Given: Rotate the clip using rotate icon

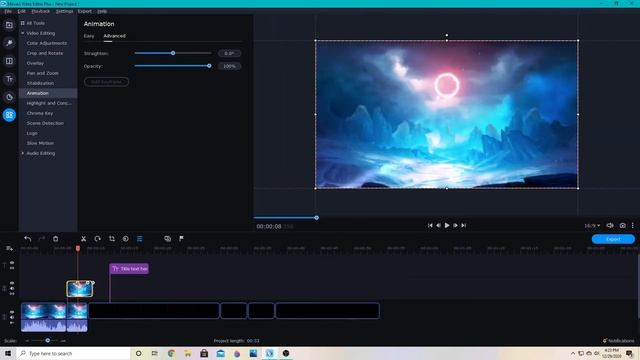Looking at the screenshot, I should click(98, 239).
